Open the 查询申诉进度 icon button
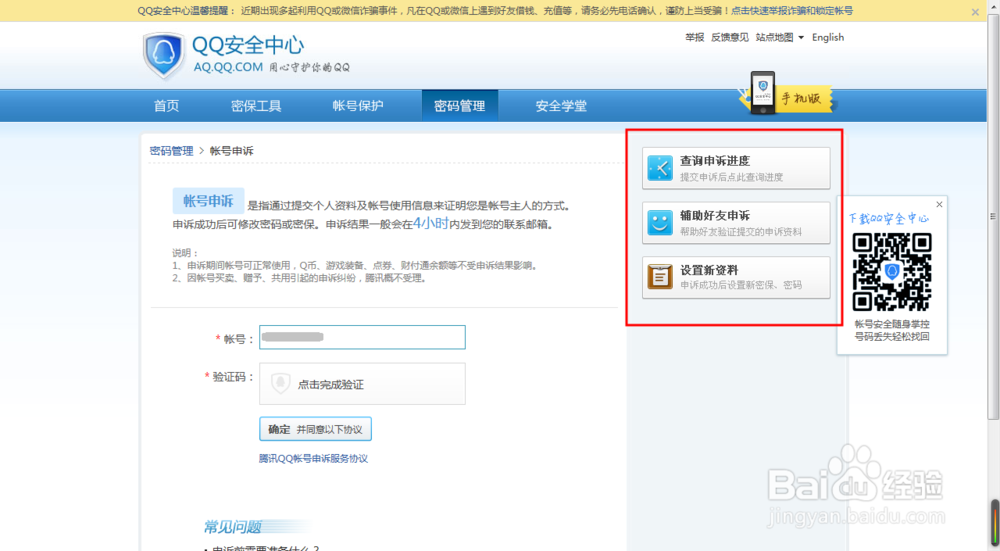 [x=660, y=168]
